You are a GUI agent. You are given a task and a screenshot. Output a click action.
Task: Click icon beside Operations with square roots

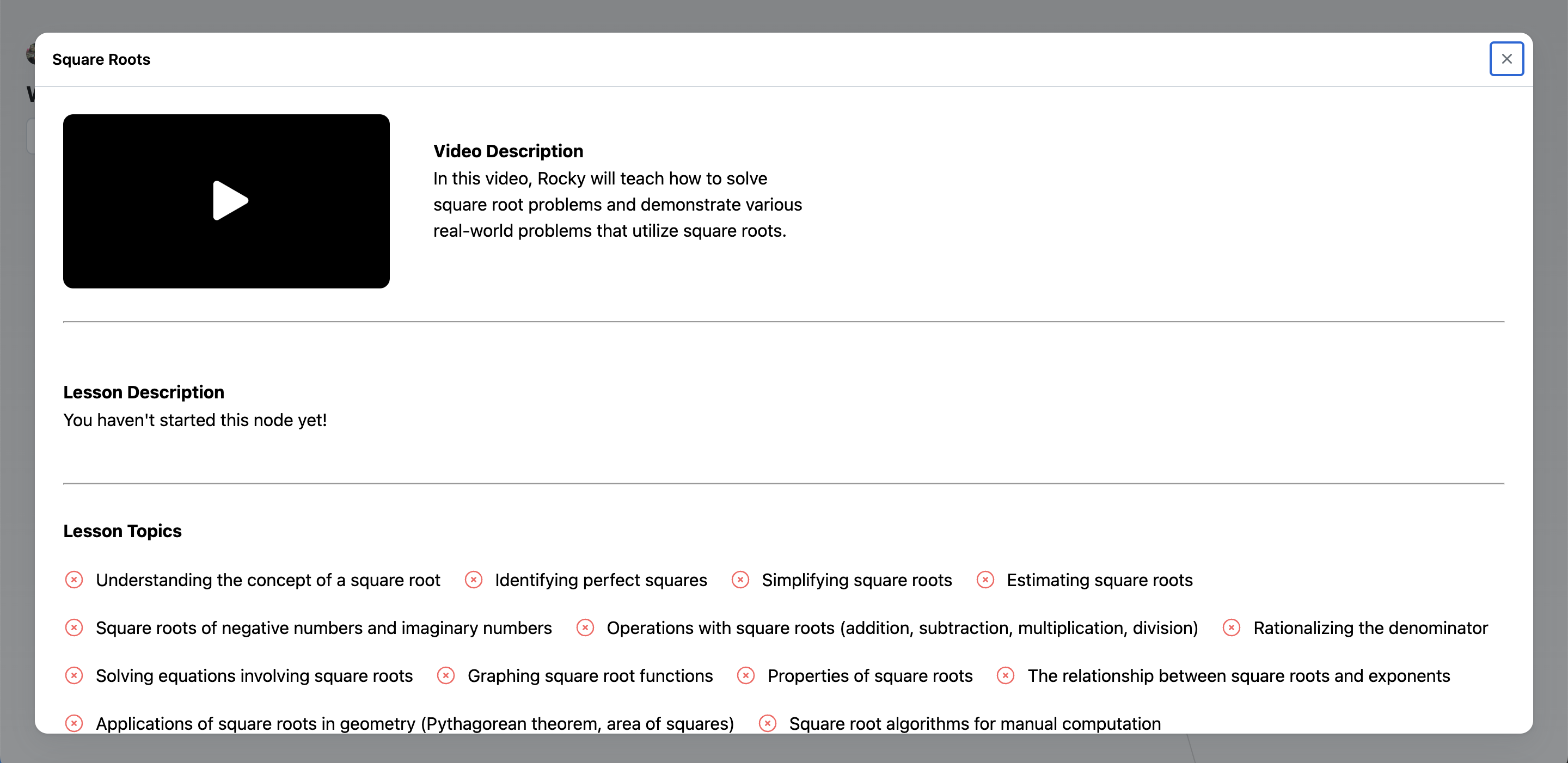click(x=585, y=627)
